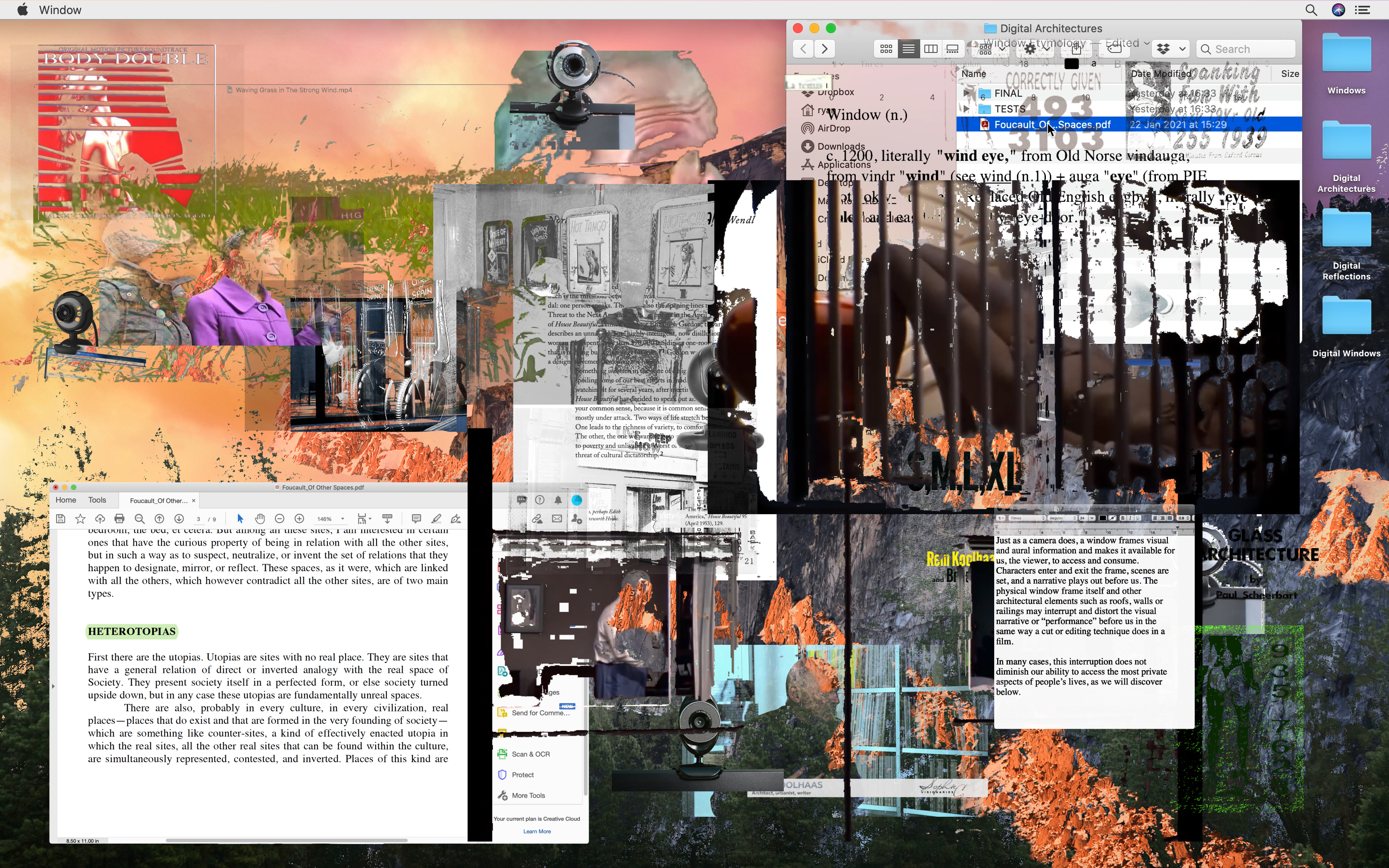Expand the FINAL folder disclosure triangle
Viewport: 1389px width, 868px height.
[966, 93]
